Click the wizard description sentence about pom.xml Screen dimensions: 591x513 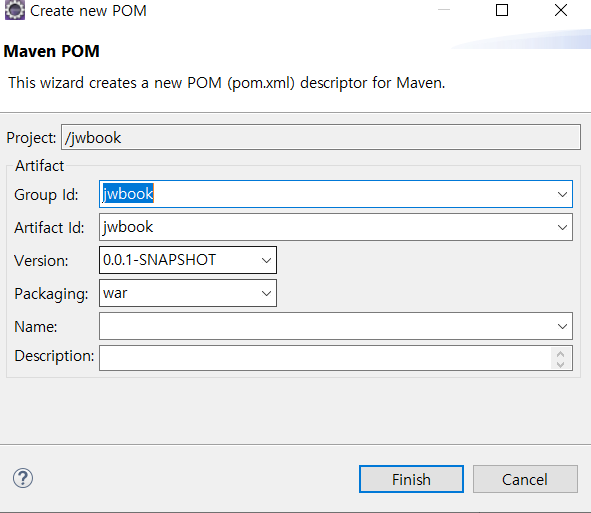pyautogui.click(x=227, y=83)
